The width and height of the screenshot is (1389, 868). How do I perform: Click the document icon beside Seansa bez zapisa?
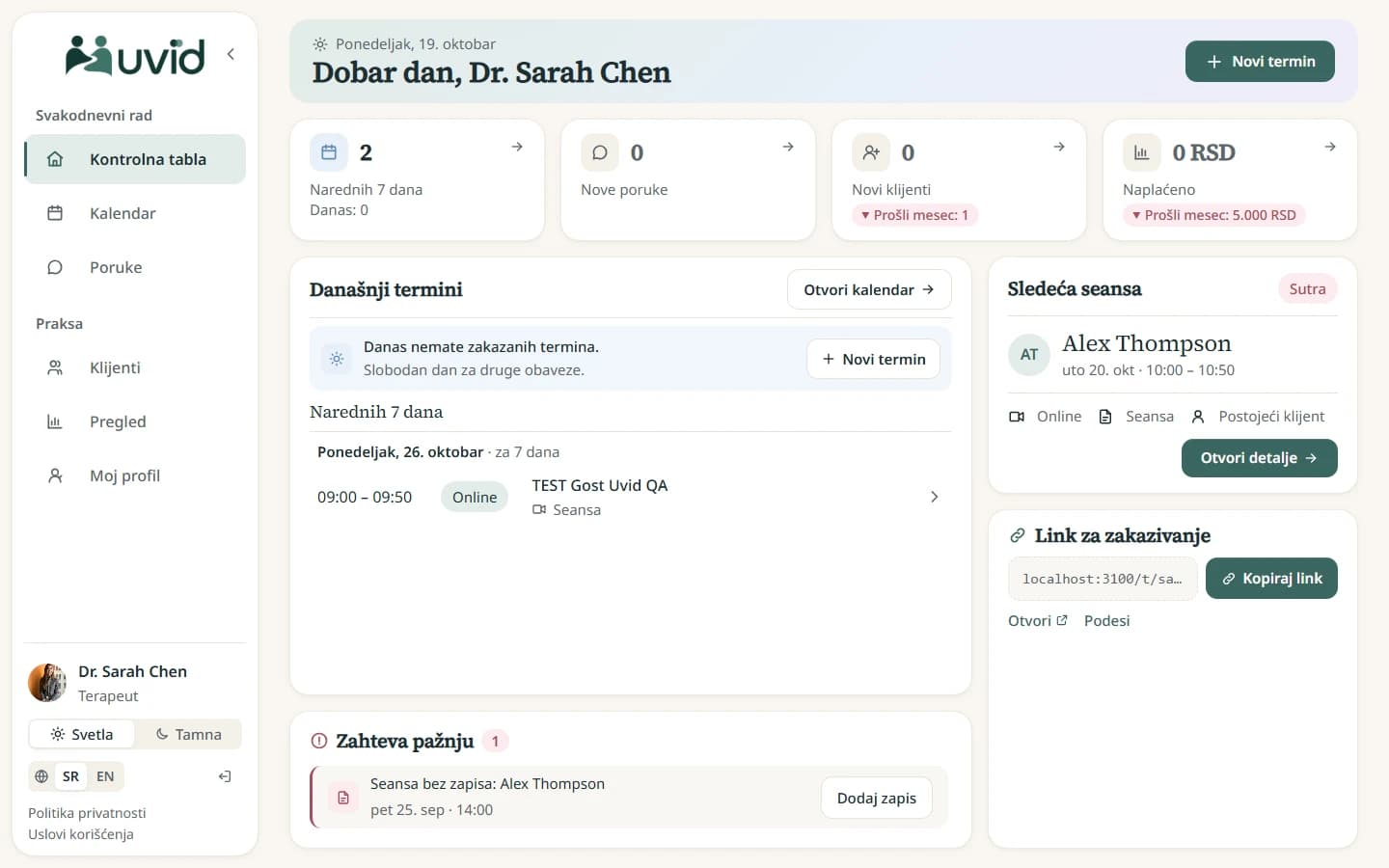pyautogui.click(x=343, y=798)
